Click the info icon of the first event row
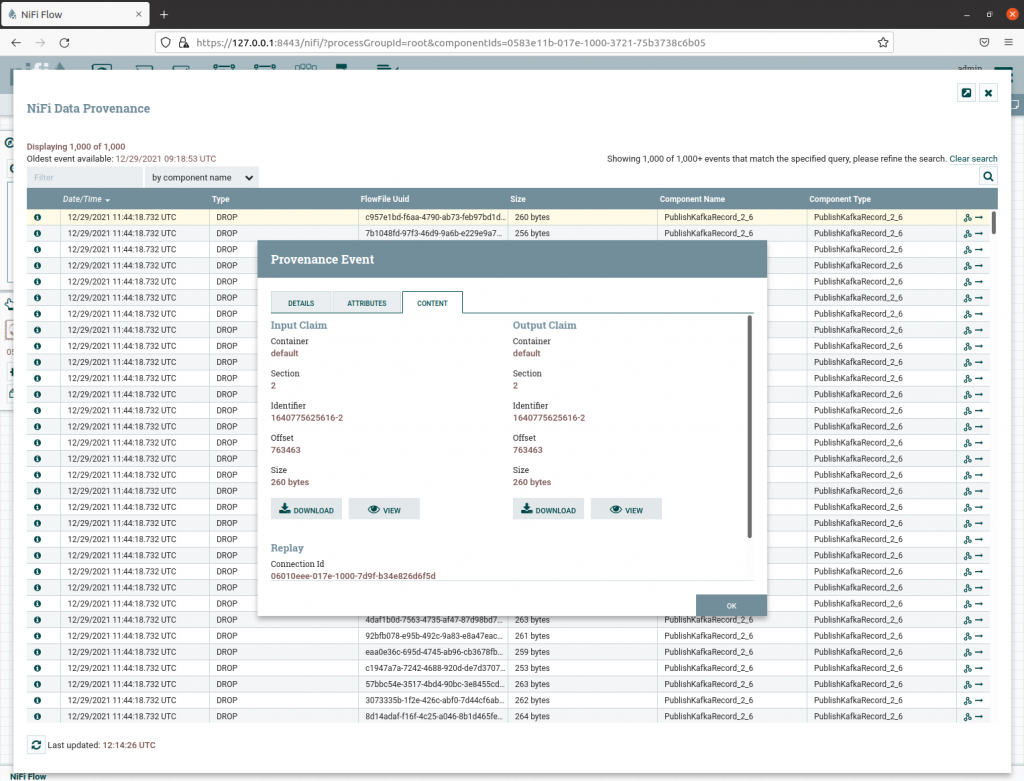1024x781 pixels. coord(38,217)
